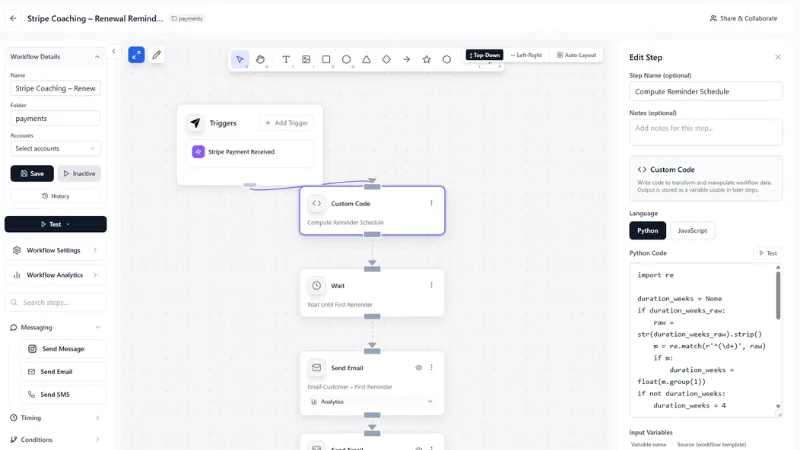Click the Python code editor scrollbar
The image size is (800, 450).
click(x=778, y=296)
